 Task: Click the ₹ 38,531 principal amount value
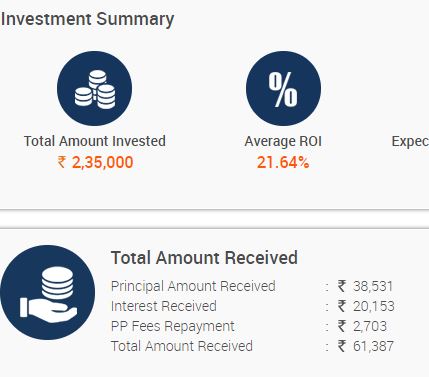point(365,286)
